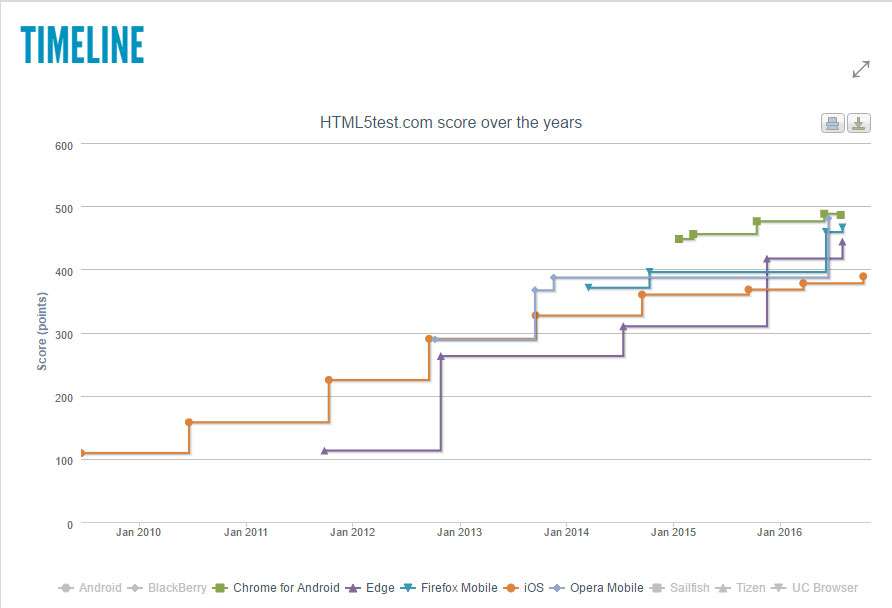Click the last iOS data point at far right
892x608 pixels.
[x=863, y=277]
